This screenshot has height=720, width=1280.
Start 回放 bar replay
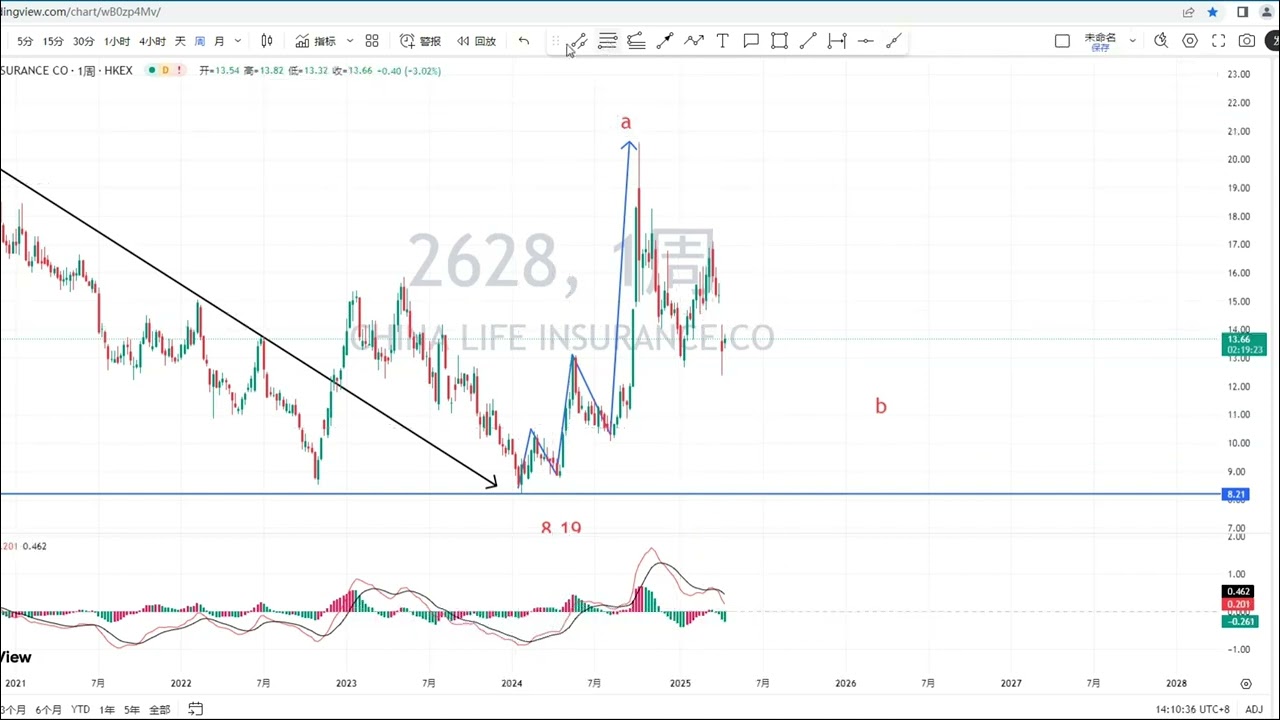(476, 41)
